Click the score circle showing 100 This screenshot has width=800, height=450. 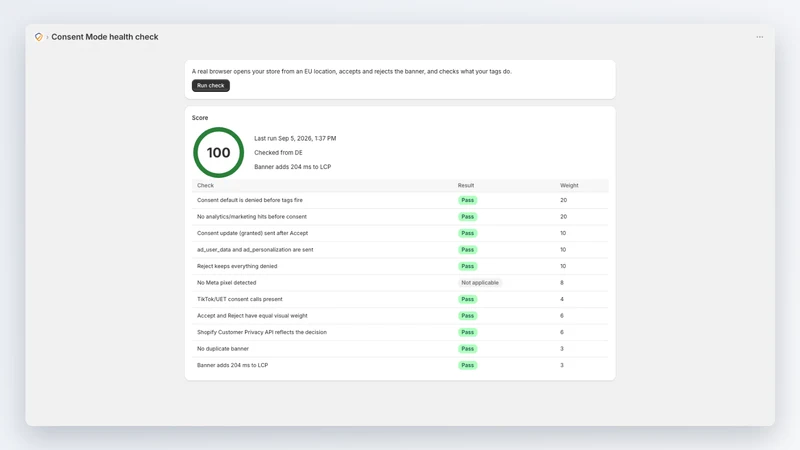[218, 152]
